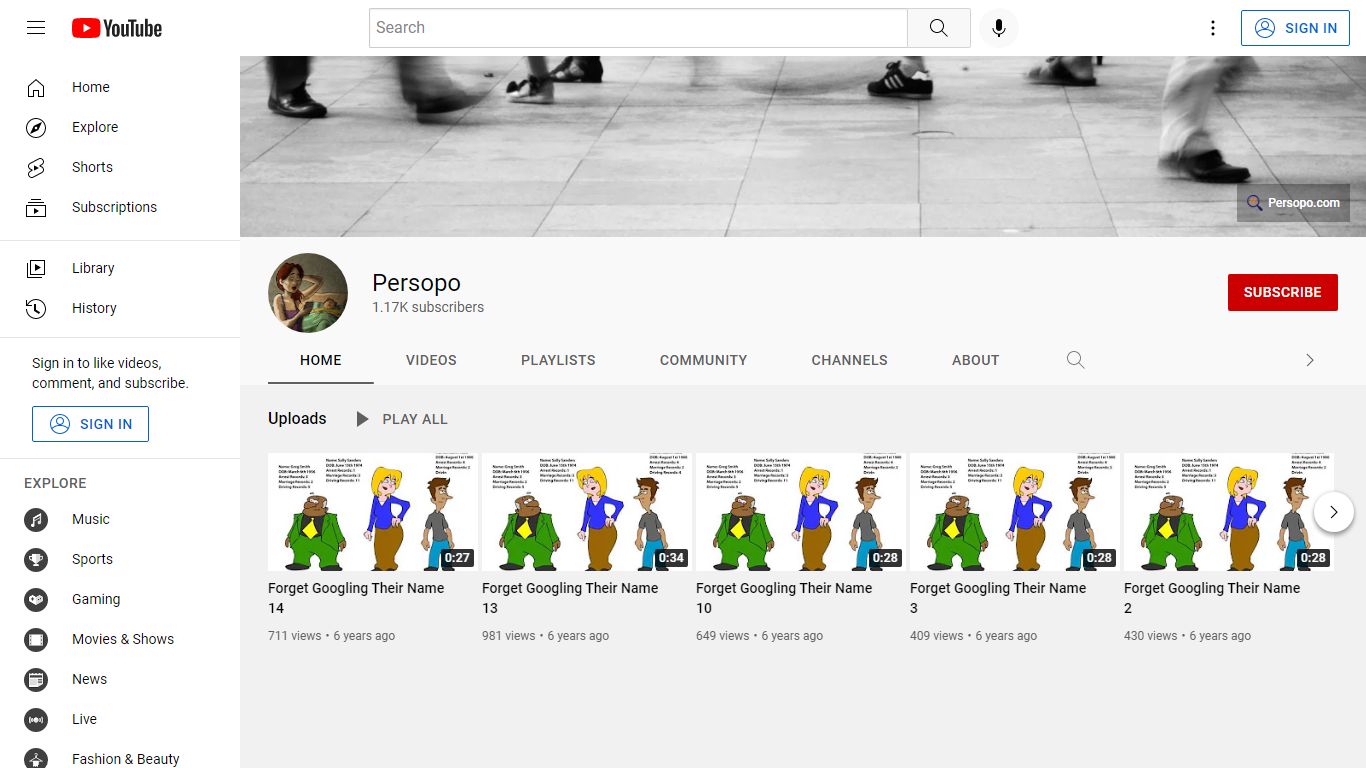Click the Library label in sidebar
The image size is (1366, 768).
93,268
